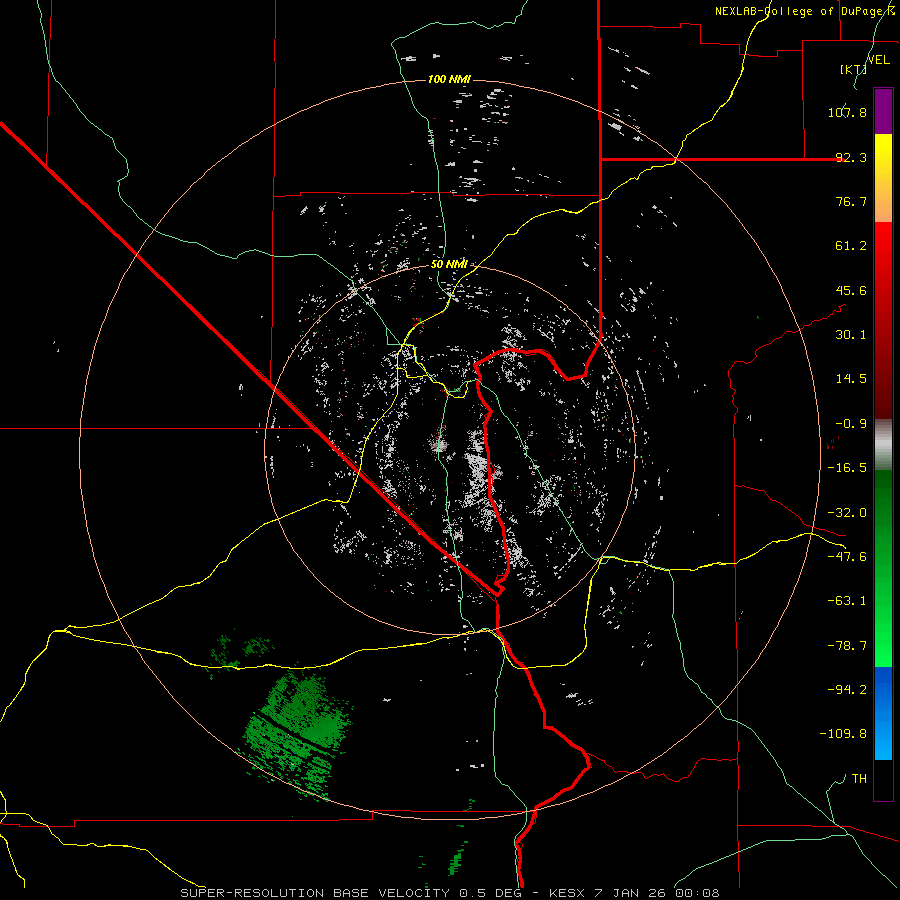This screenshot has height=900, width=900.
Task: Click the 30.1 velocity scale value
Action: pyautogui.click(x=851, y=335)
